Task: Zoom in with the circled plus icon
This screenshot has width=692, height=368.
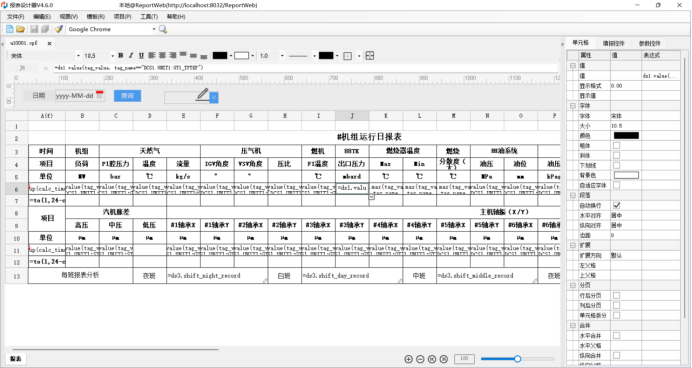Action: pyautogui.click(x=409, y=359)
